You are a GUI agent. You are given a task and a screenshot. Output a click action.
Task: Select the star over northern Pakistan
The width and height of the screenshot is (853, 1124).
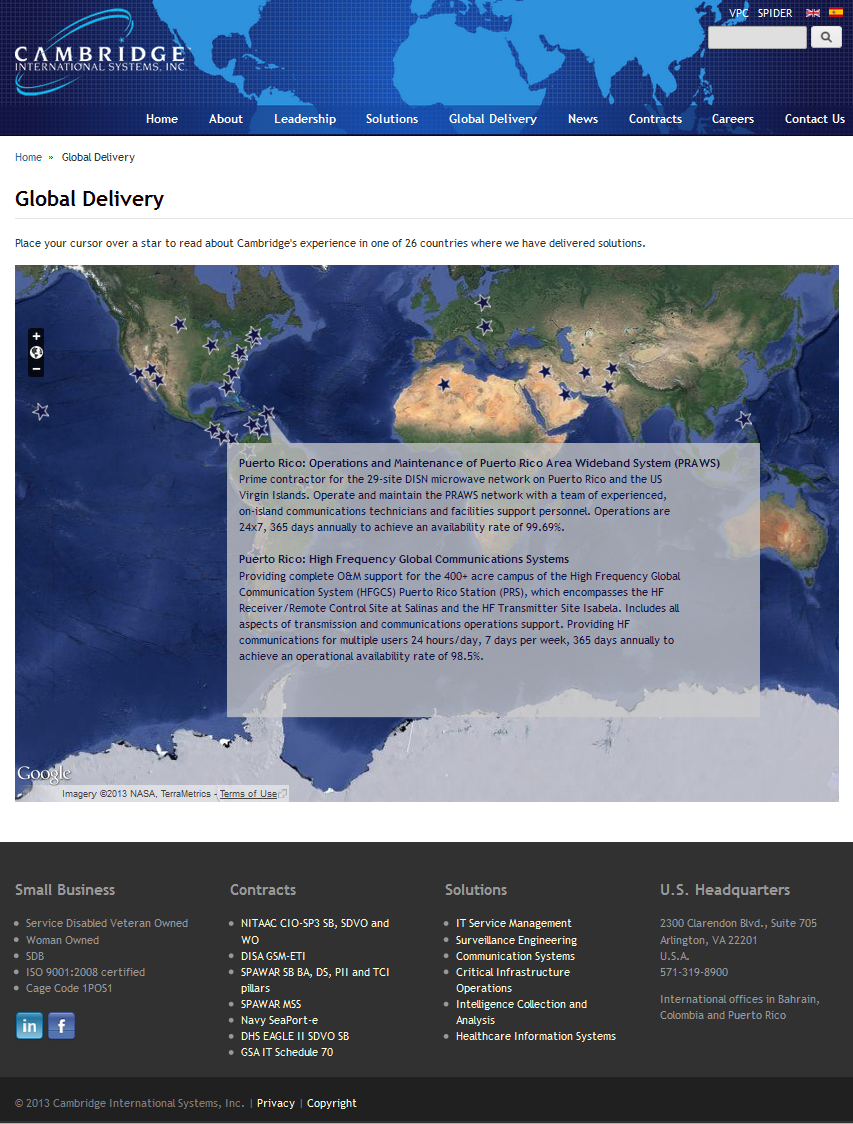[x=611, y=368]
